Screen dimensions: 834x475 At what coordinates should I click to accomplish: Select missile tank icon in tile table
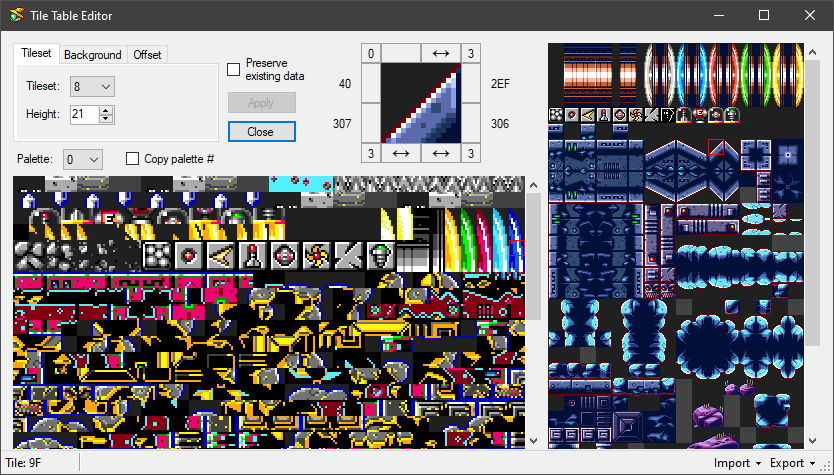[683, 115]
